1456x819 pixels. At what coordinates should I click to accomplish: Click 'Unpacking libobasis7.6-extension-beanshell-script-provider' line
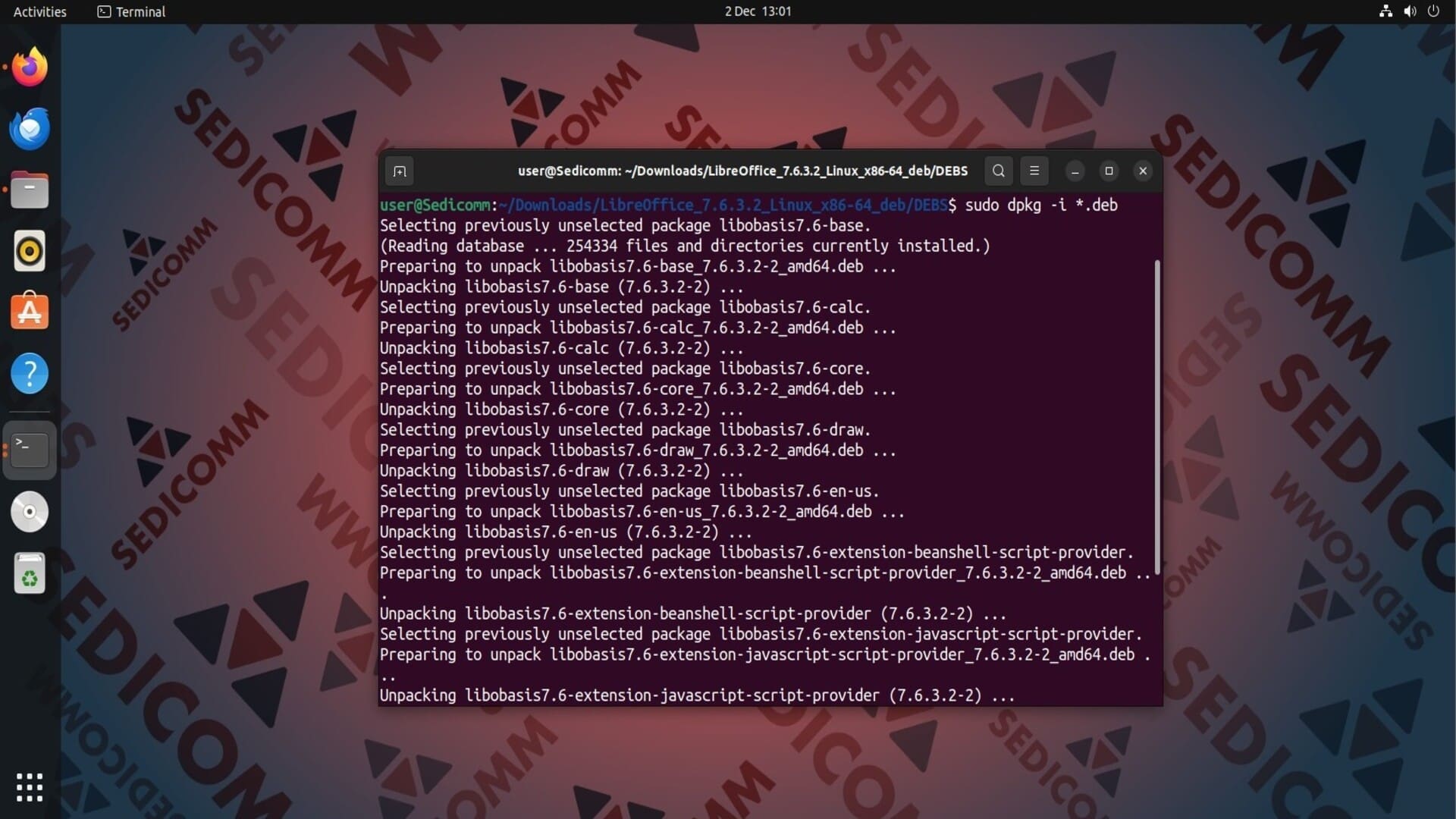pyautogui.click(x=693, y=613)
